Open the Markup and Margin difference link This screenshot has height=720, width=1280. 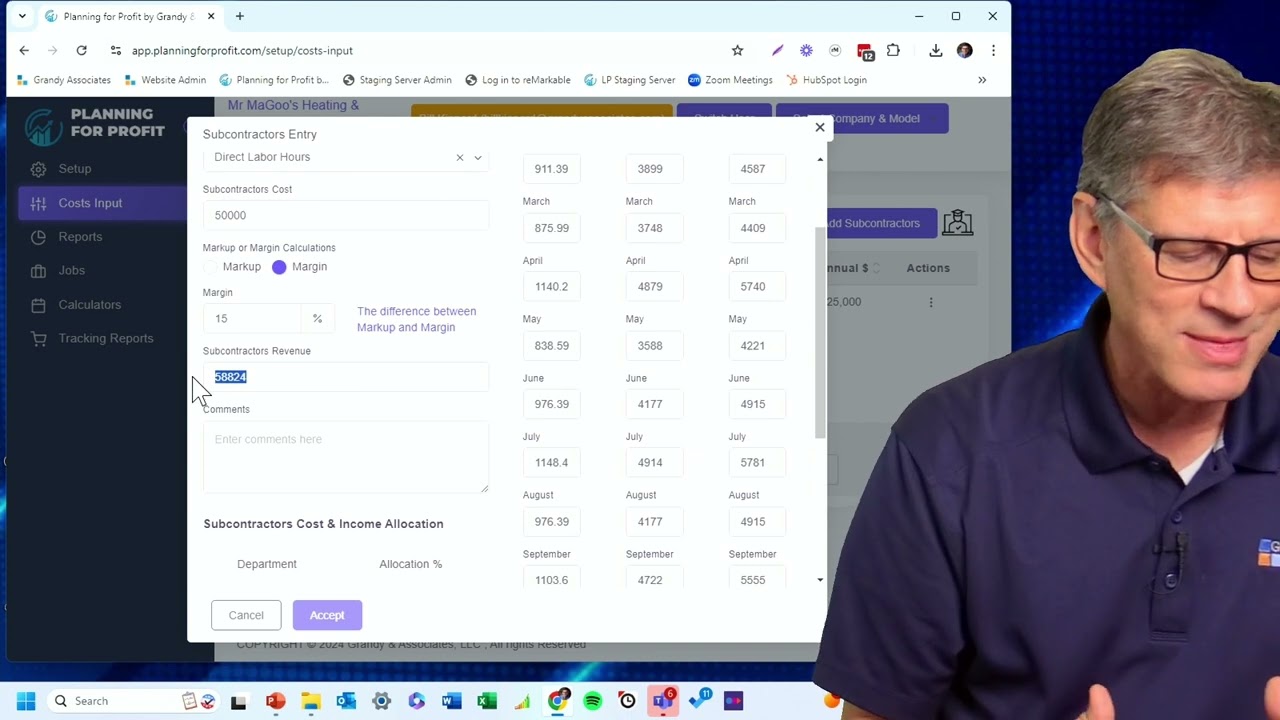416,319
